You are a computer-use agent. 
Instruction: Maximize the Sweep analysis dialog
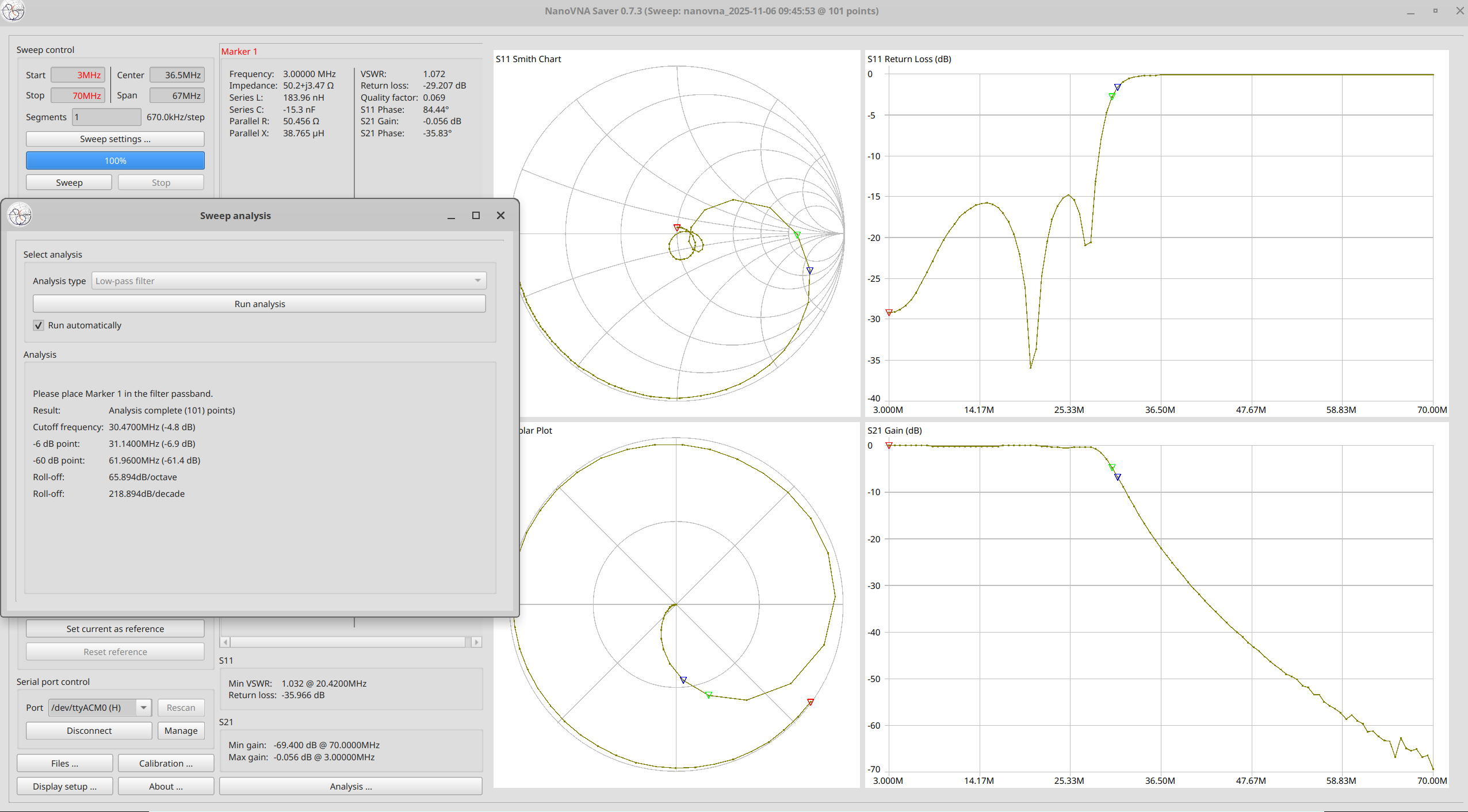[476, 216]
